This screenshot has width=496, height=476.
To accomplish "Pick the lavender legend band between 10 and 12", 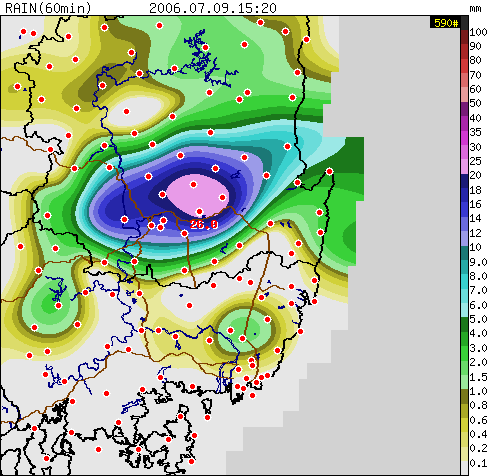I will coord(465,239).
